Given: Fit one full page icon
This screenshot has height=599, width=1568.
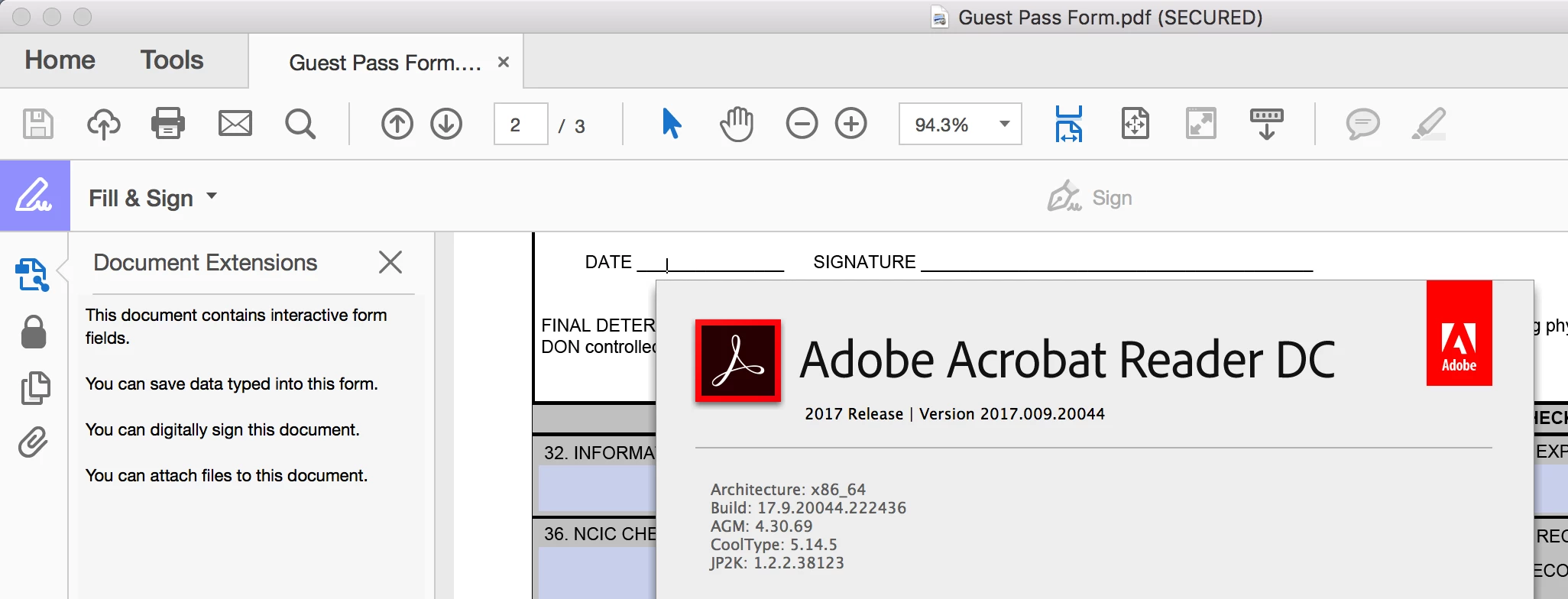Looking at the screenshot, I should pyautogui.click(x=1136, y=124).
